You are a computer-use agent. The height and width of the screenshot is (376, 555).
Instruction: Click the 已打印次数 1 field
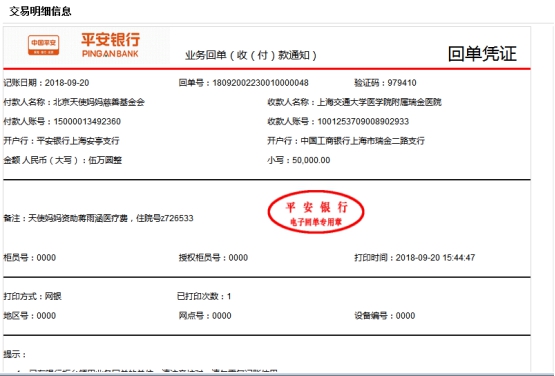(x=204, y=296)
